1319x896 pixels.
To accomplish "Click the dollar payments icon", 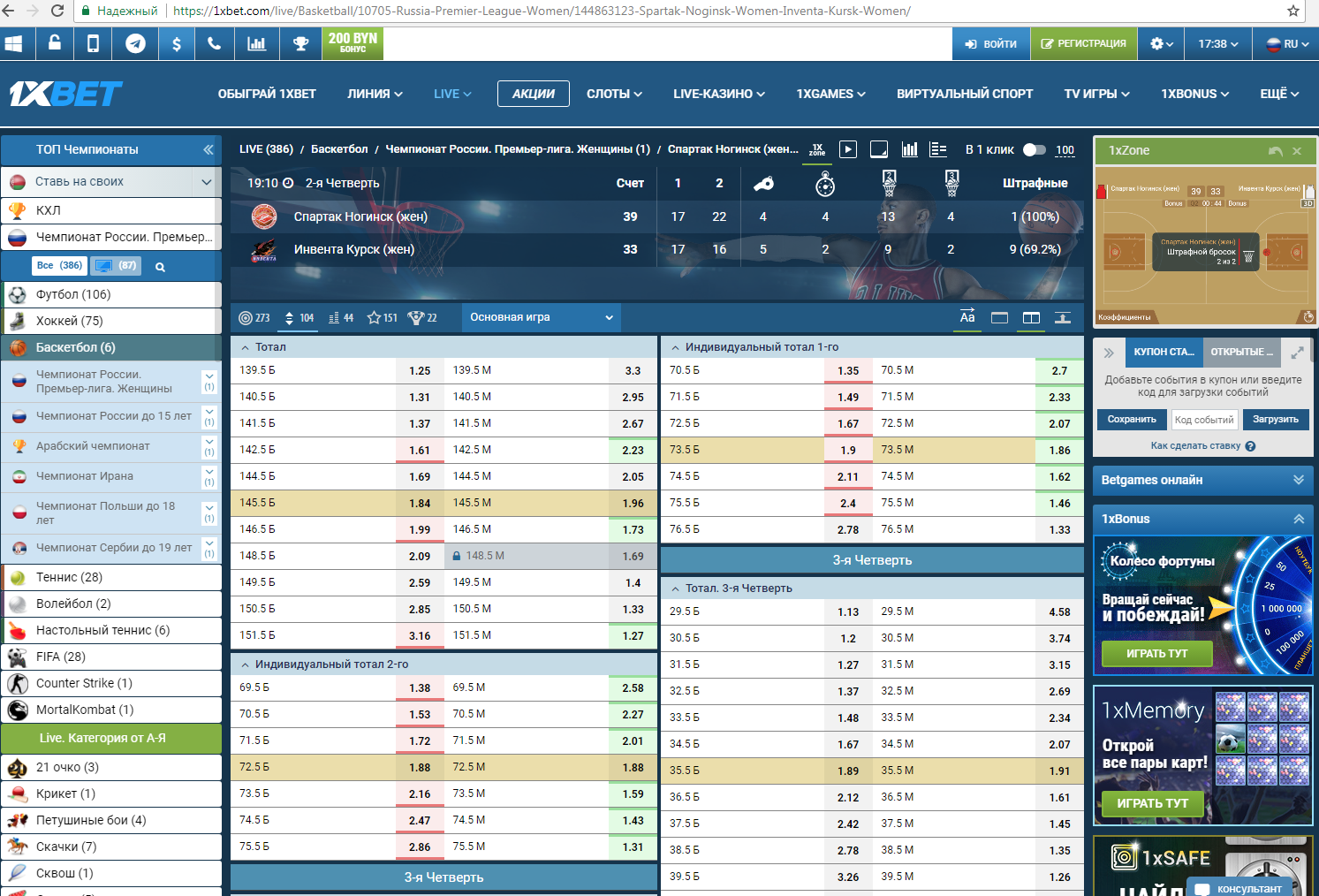I will click(177, 43).
